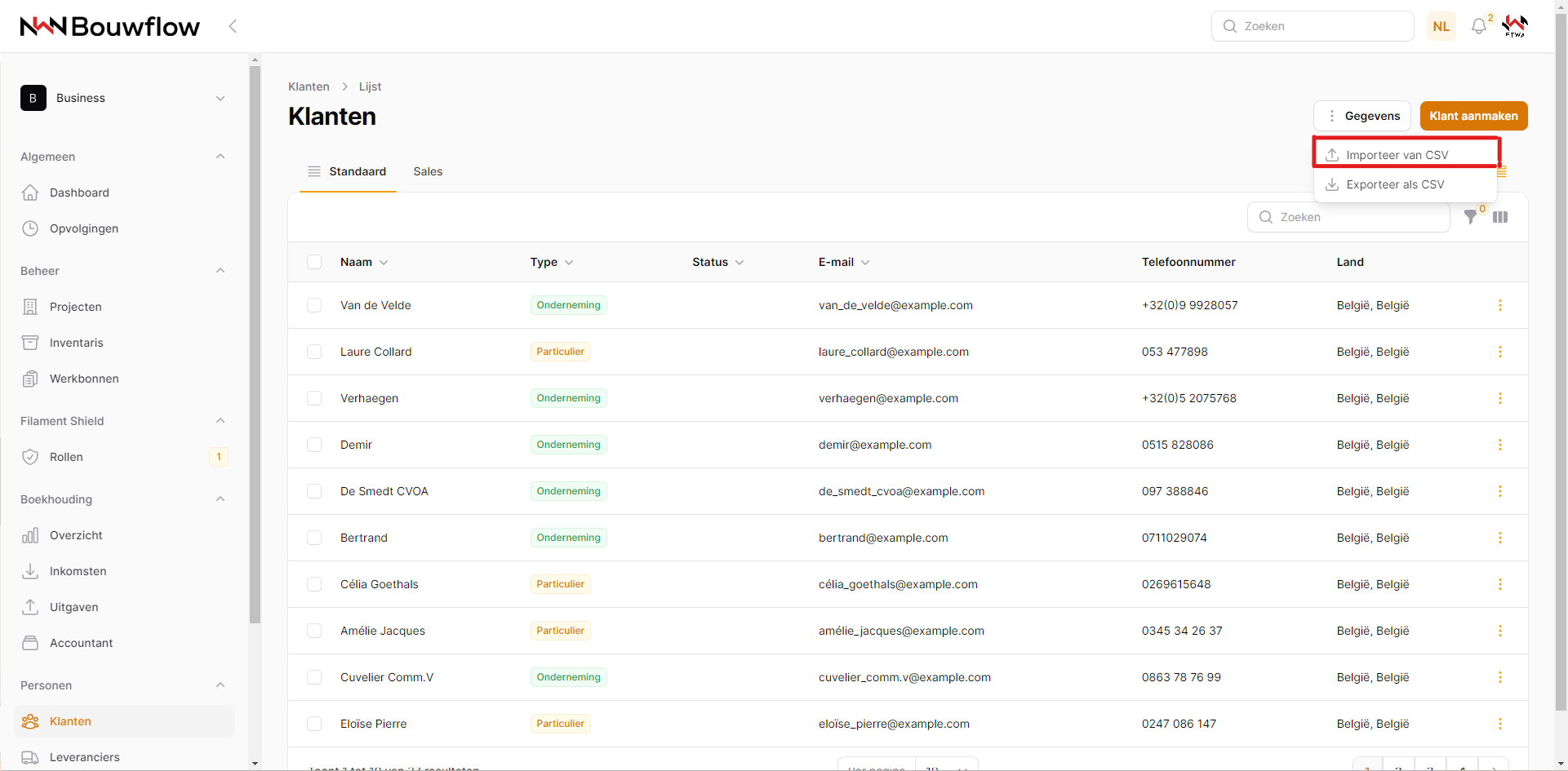Collapse the Boekhouding sidebar group

click(x=220, y=499)
